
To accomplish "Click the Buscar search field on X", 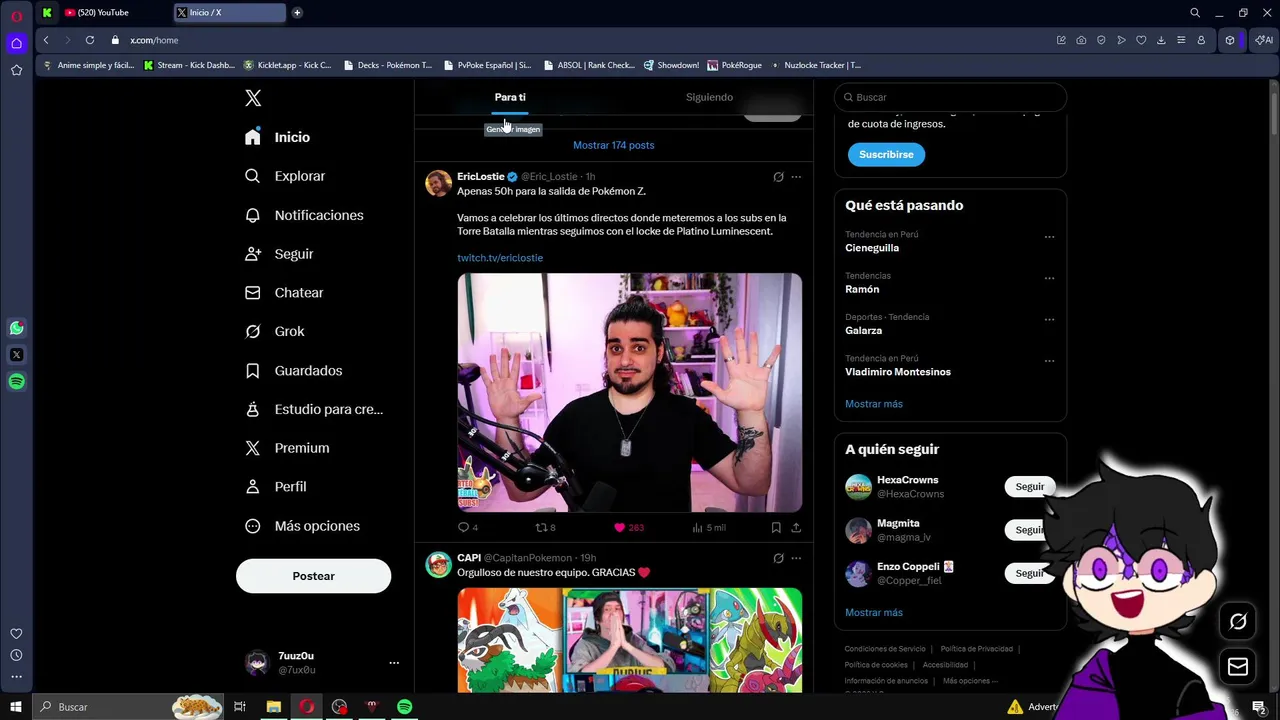I will (950, 97).
